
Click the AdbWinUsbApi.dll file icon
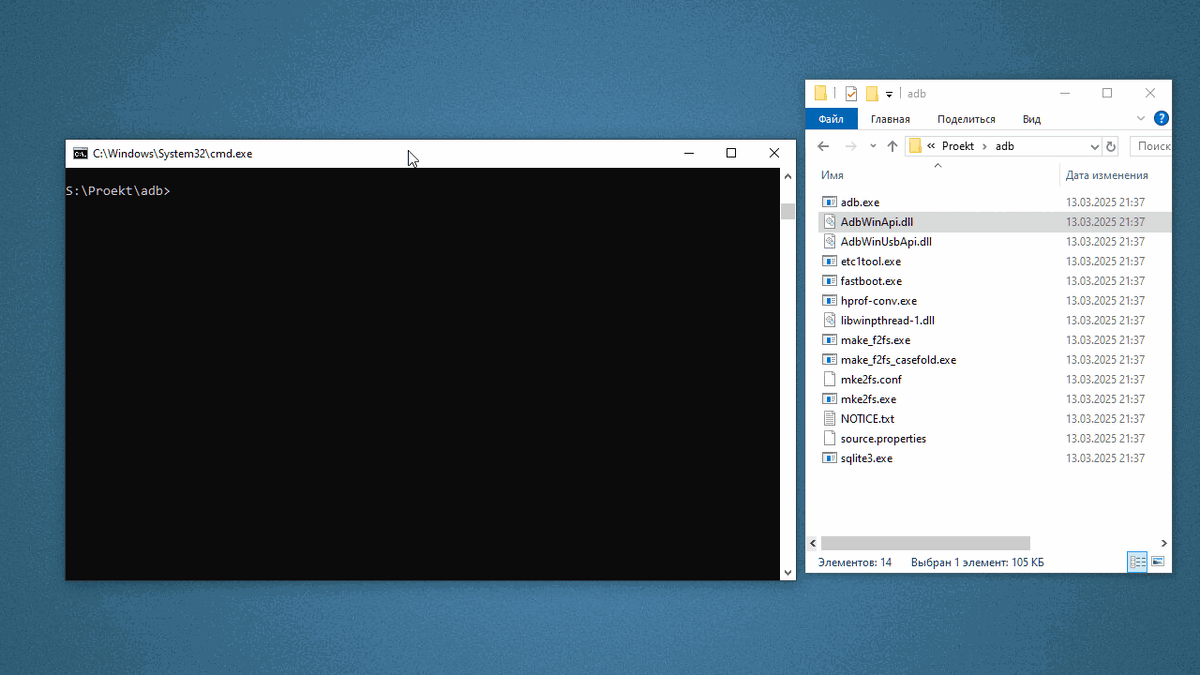coord(829,241)
